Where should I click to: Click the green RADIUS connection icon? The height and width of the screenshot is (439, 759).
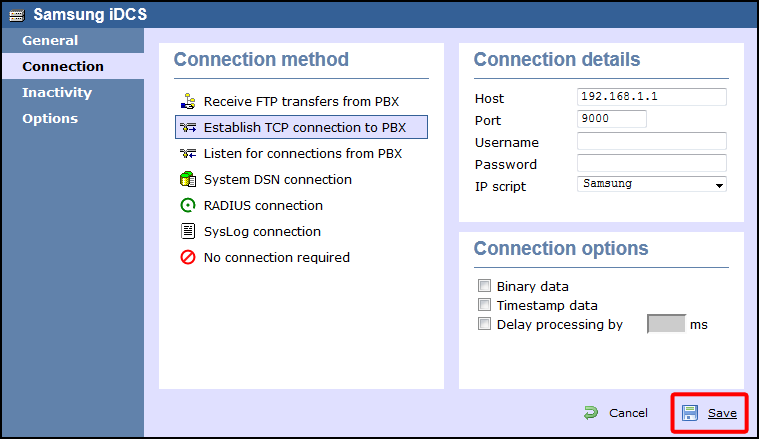point(187,205)
